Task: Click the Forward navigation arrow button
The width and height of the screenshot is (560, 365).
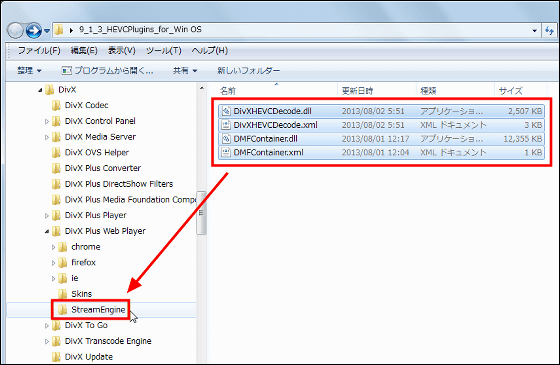Action: 34,31
